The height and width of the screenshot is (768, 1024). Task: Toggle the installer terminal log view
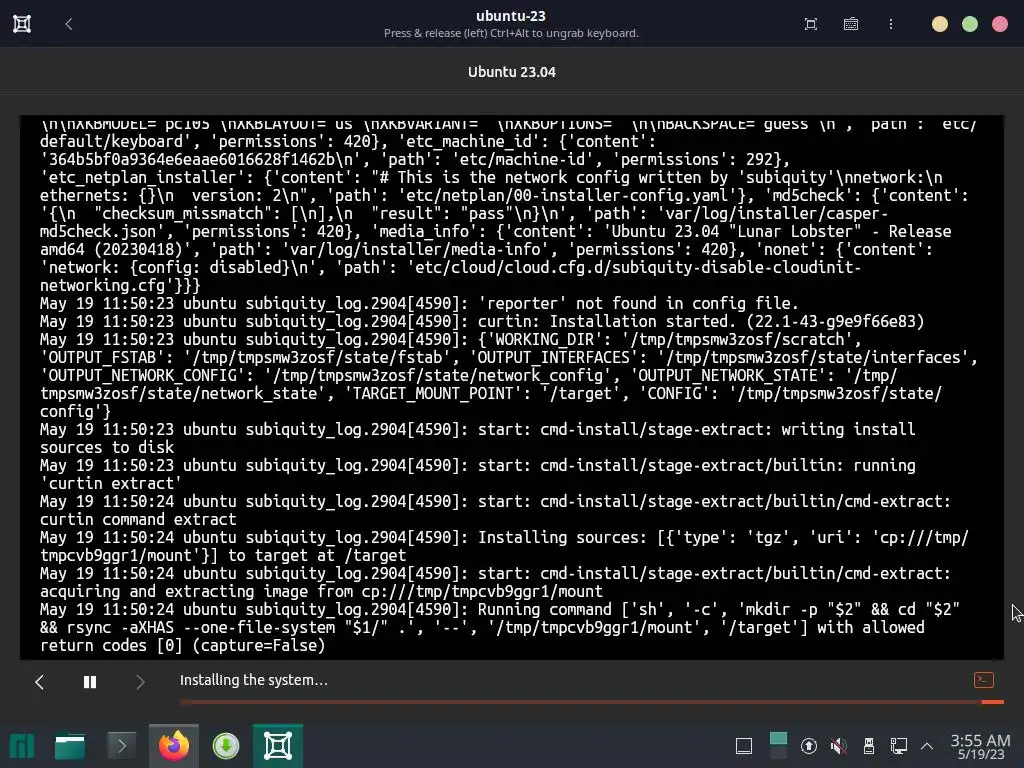[984, 680]
